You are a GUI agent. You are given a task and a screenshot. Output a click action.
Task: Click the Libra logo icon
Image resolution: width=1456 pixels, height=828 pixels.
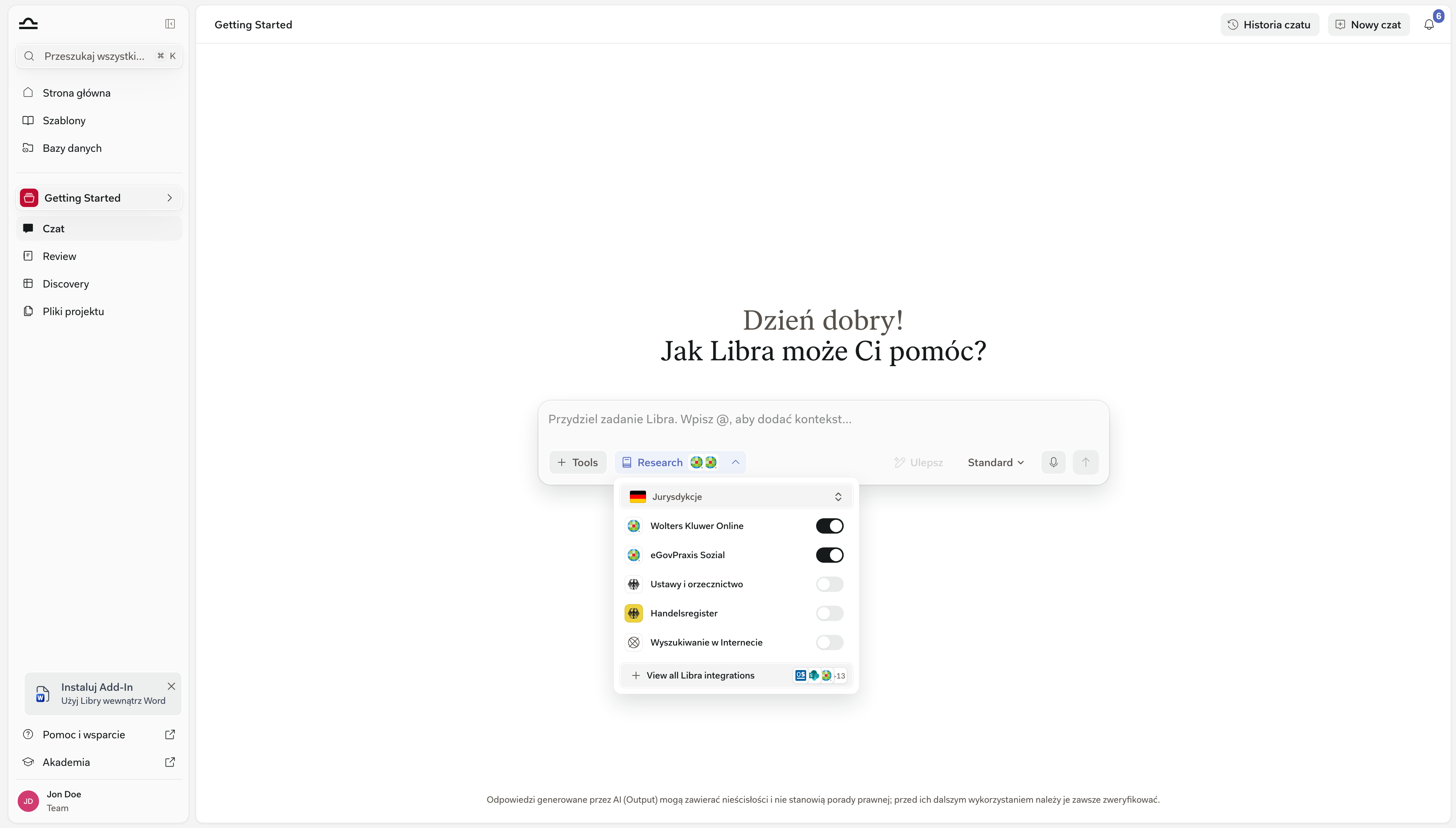tap(28, 23)
